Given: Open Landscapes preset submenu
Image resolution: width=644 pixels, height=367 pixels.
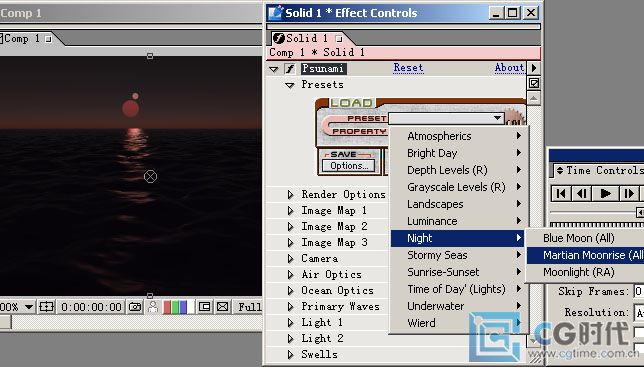Looking at the screenshot, I should click(x=457, y=204).
